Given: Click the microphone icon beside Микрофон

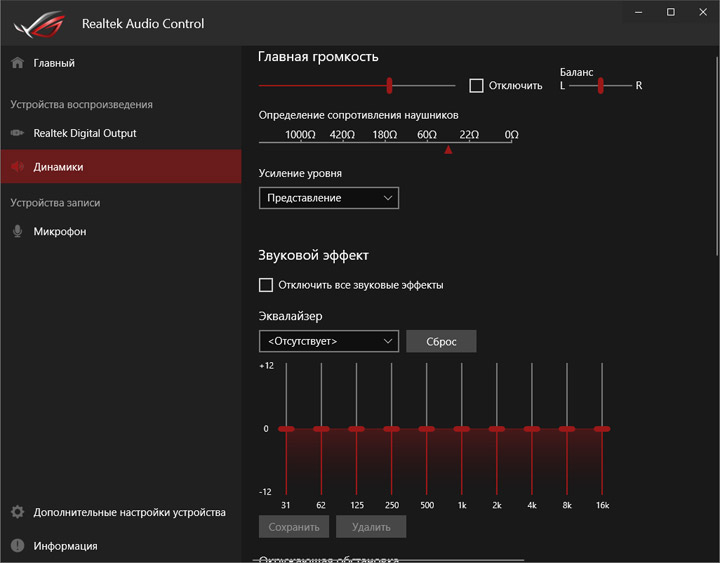Looking at the screenshot, I should (x=17, y=231).
